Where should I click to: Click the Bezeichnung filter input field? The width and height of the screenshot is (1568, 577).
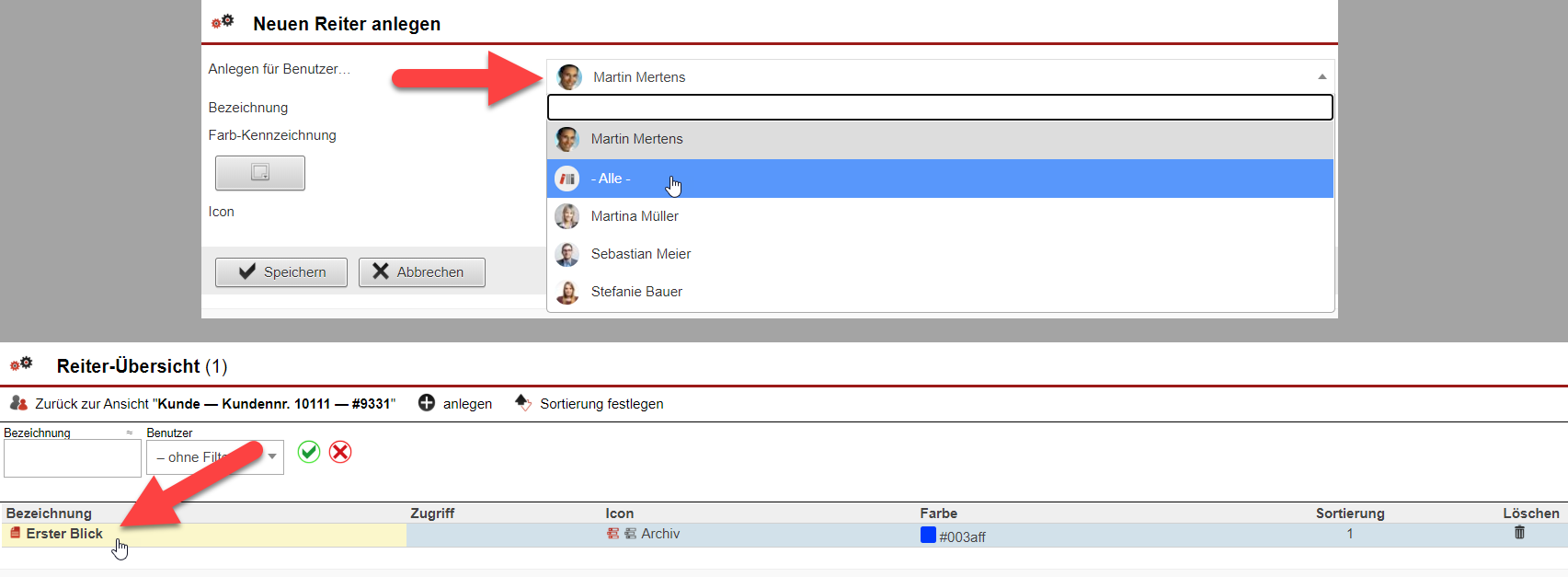pos(73,458)
